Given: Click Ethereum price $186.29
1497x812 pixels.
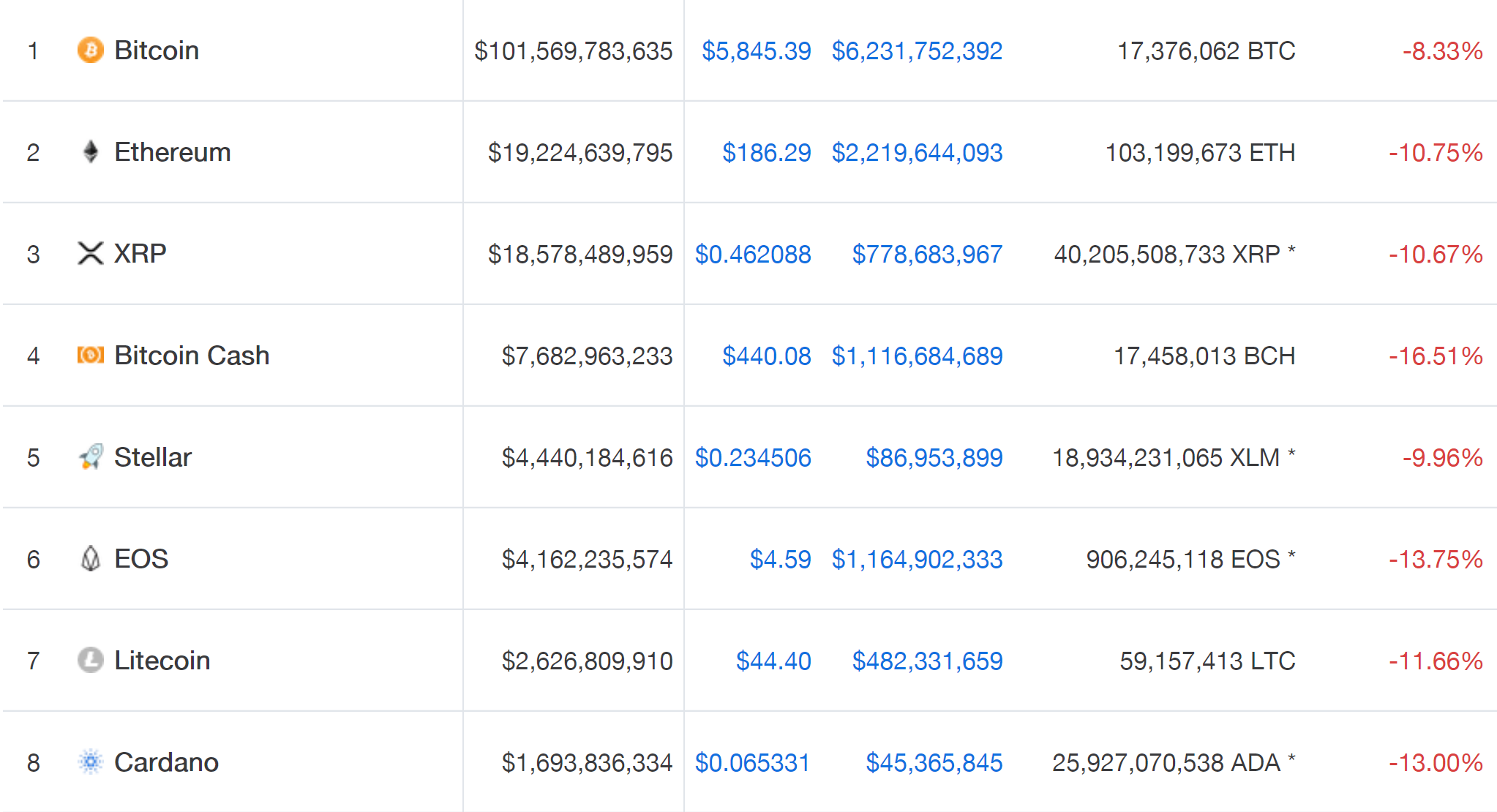Looking at the screenshot, I should tap(767, 152).
